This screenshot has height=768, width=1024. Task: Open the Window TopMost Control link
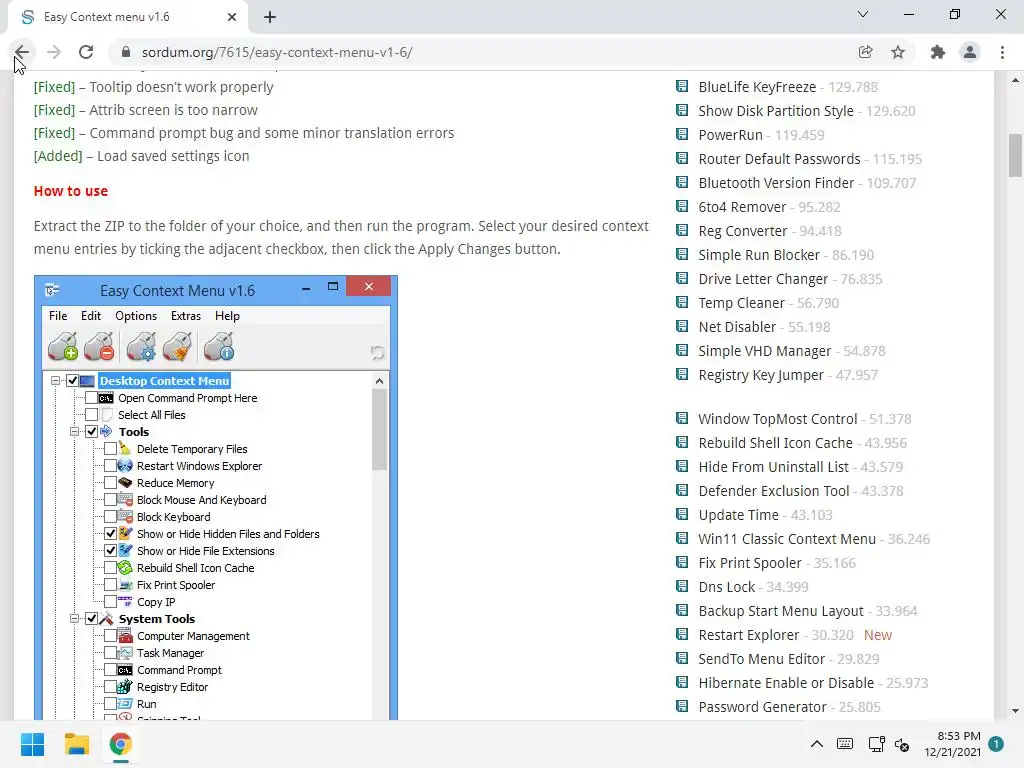777,419
